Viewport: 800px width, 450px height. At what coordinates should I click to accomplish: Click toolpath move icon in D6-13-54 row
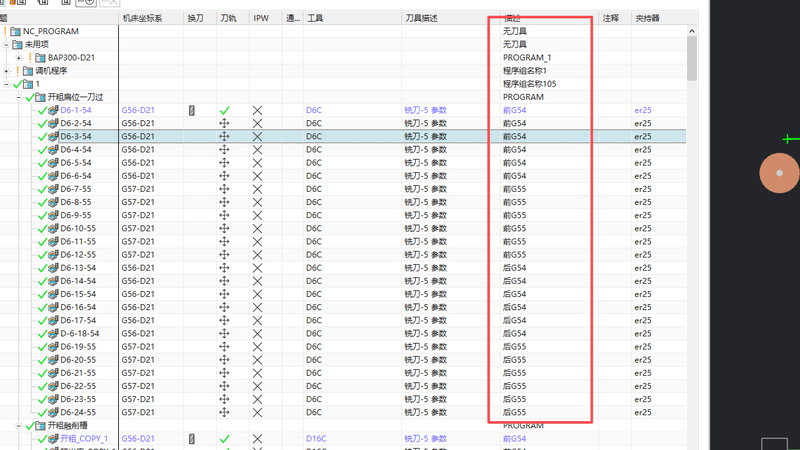click(x=224, y=268)
